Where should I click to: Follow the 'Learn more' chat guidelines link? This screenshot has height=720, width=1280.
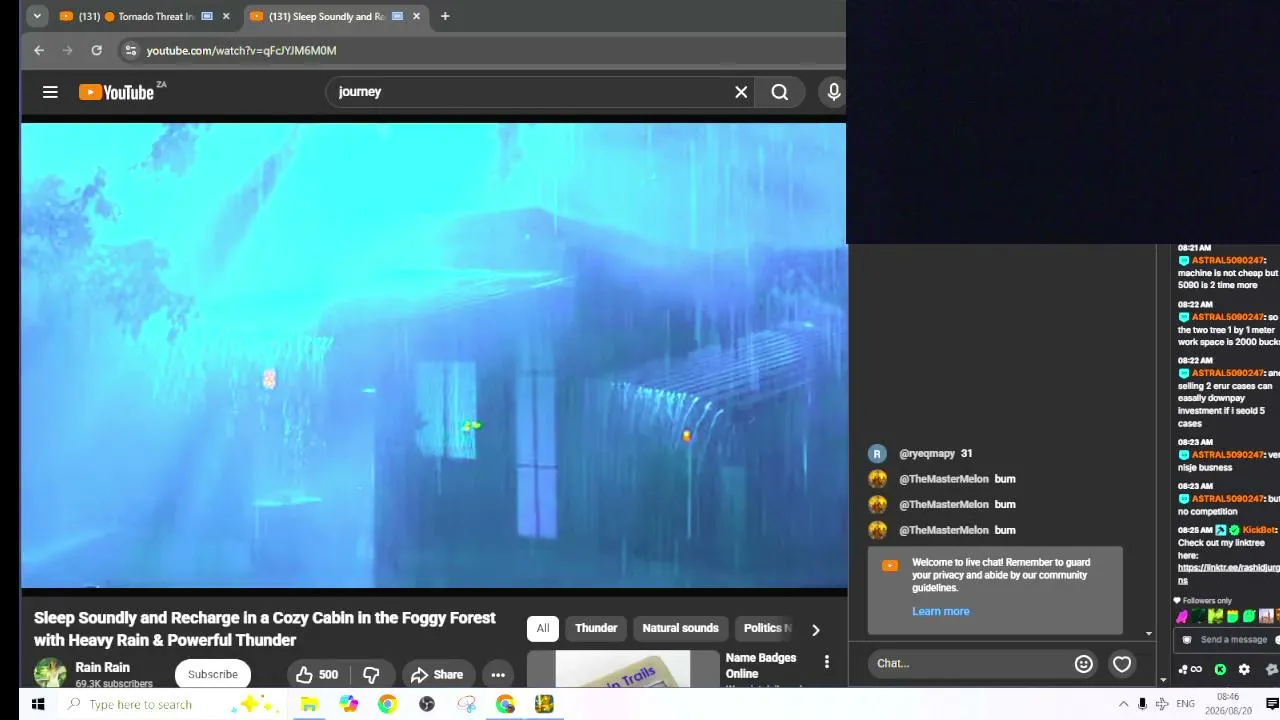coord(940,611)
